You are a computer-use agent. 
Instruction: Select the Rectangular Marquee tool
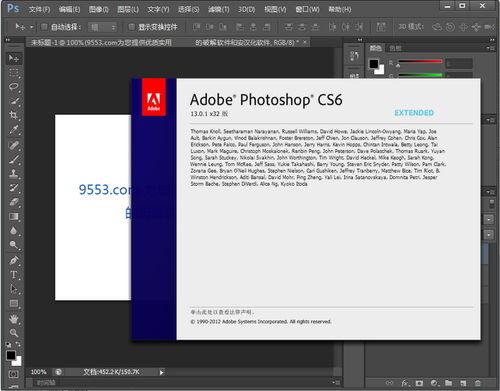pos(14,72)
